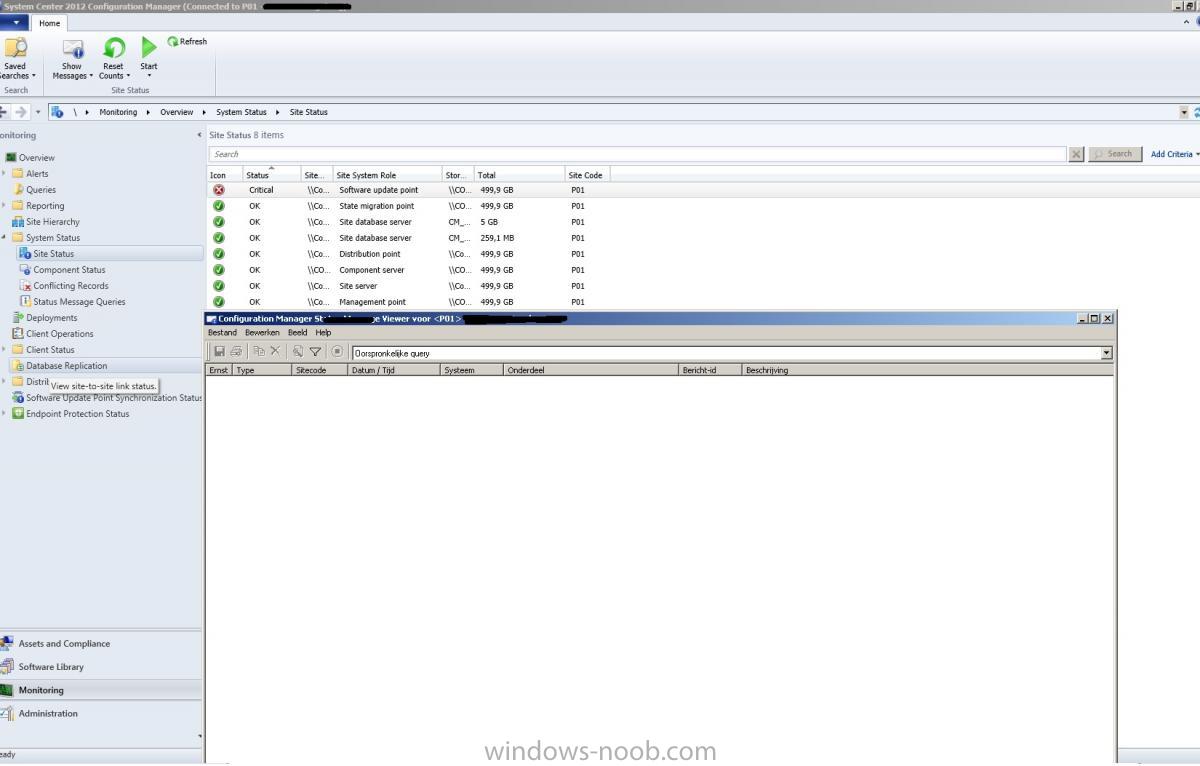Open the application menu button

[x=14, y=23]
